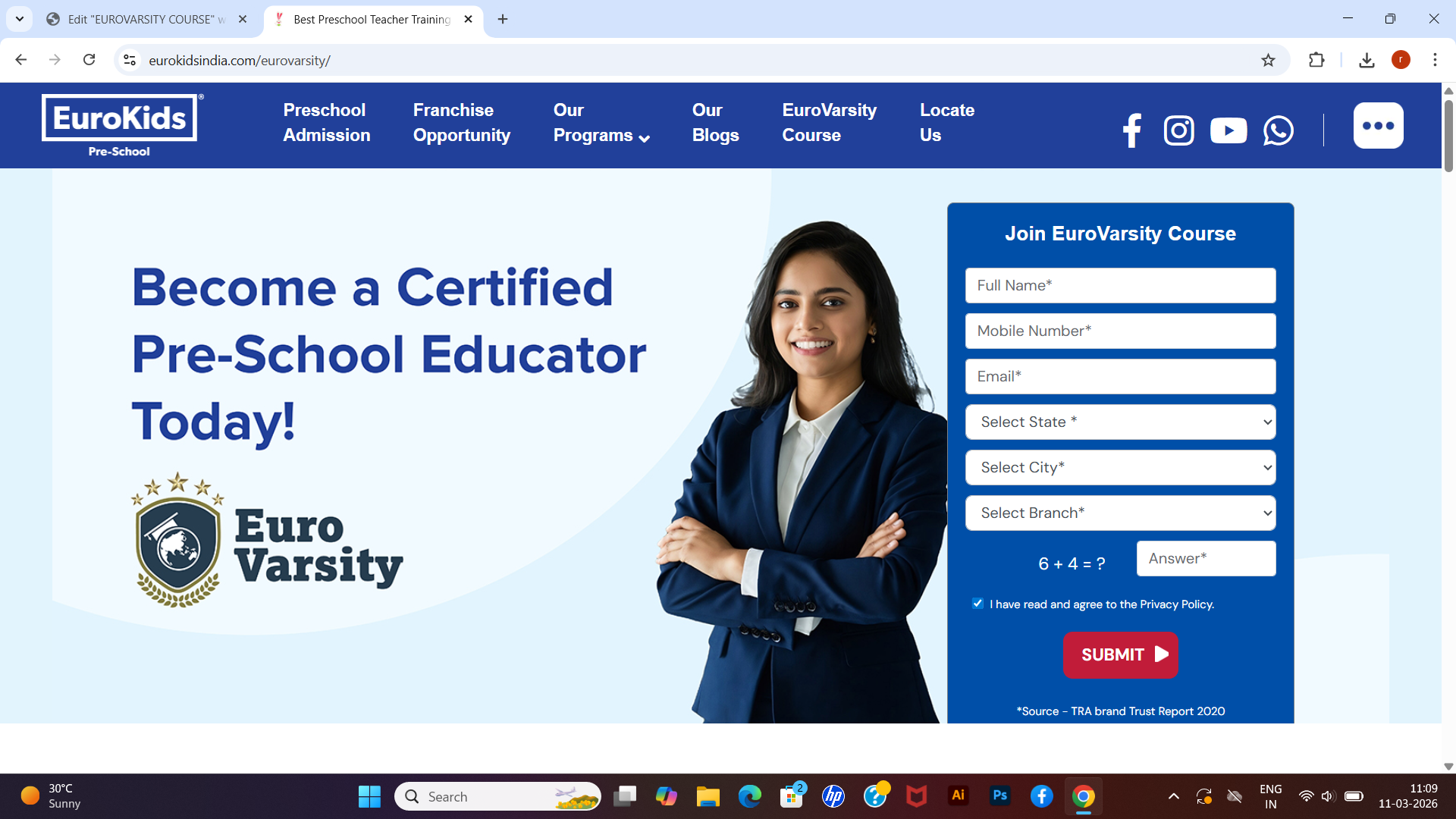Open the Franchise Opportunity menu item

[x=461, y=123]
